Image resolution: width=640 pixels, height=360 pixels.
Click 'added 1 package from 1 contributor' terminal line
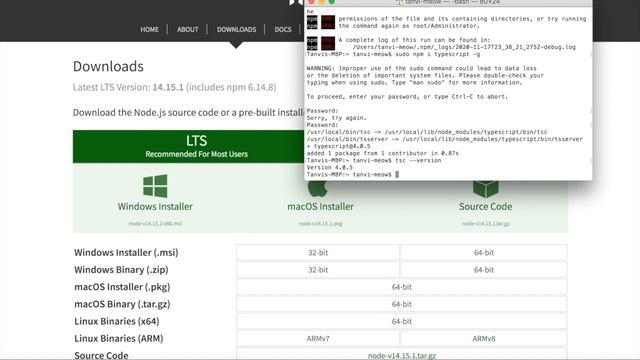click(x=382, y=153)
